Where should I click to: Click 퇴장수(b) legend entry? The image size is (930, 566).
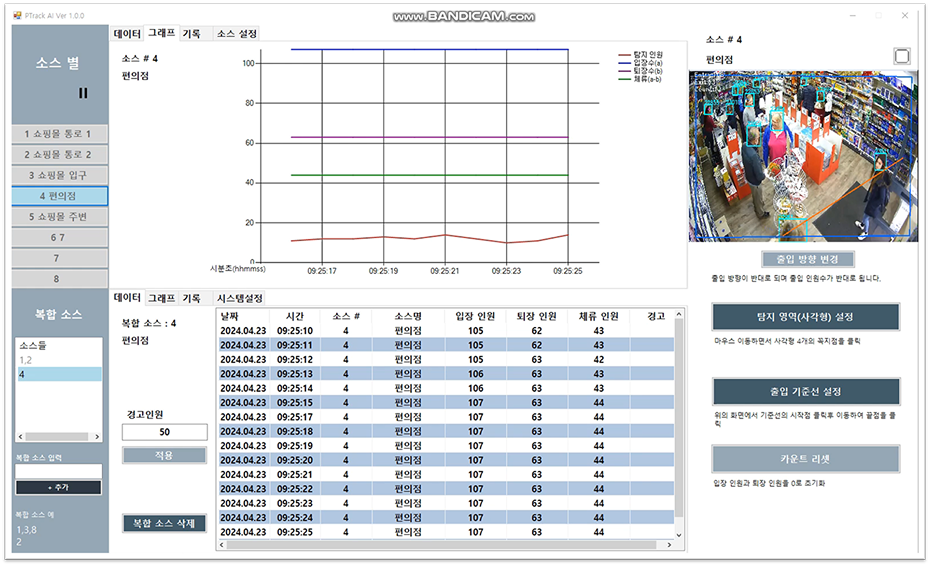pos(641,71)
